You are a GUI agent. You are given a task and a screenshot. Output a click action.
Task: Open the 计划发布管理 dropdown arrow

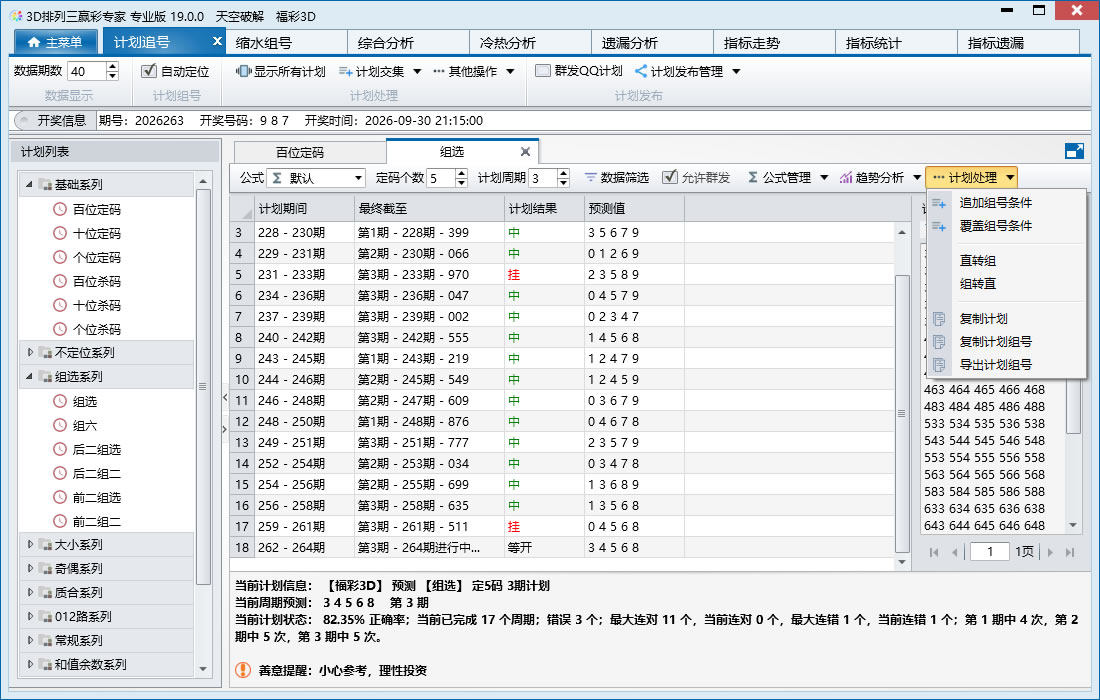[x=736, y=71]
